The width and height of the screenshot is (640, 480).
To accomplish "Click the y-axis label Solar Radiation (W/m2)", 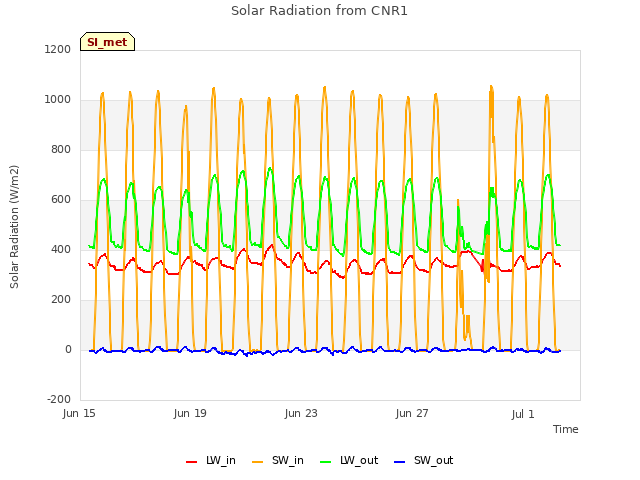I will (x=14, y=227).
